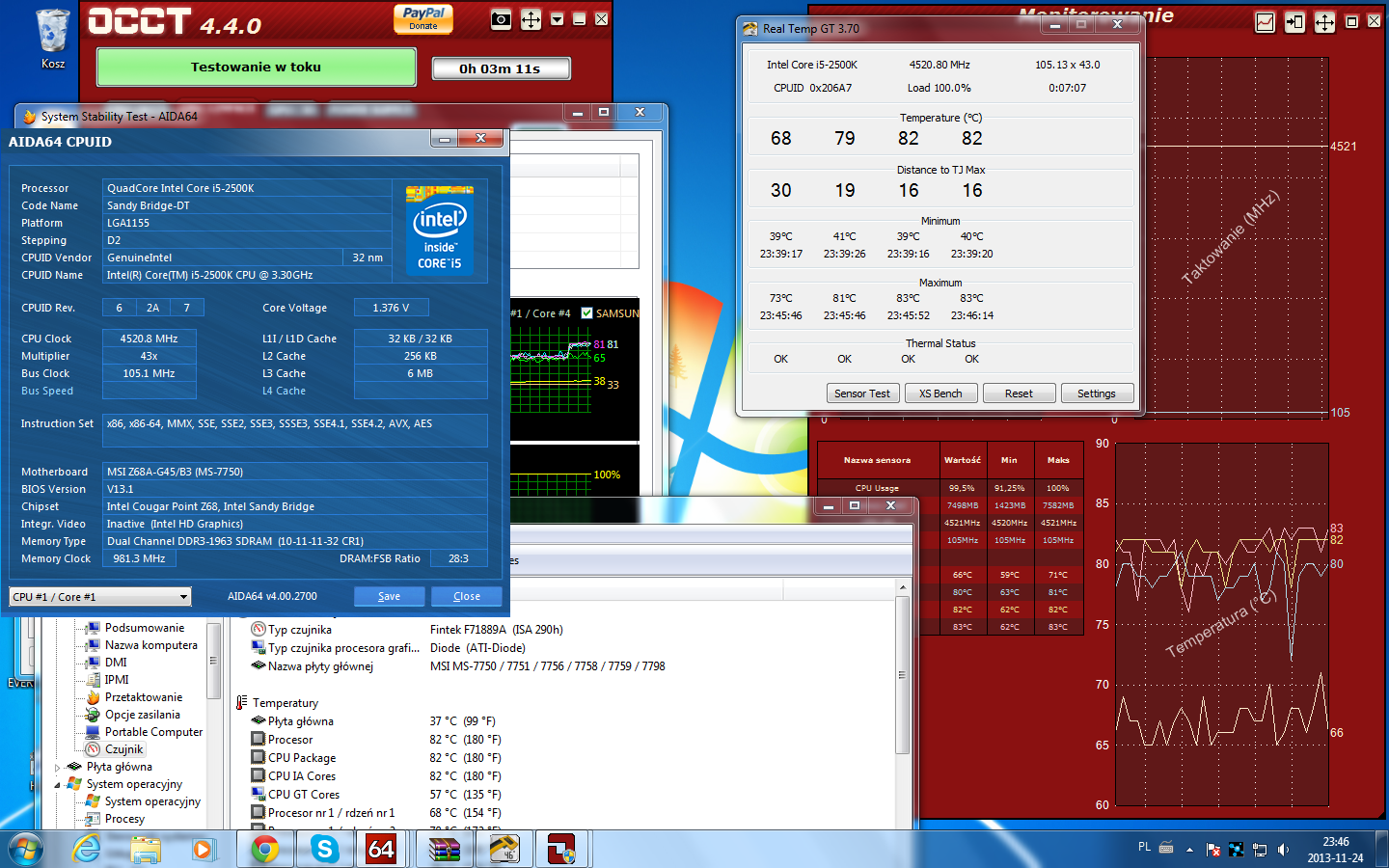Click the PayPal Donate button in OCCT
1389x868 pixels.
click(x=423, y=19)
